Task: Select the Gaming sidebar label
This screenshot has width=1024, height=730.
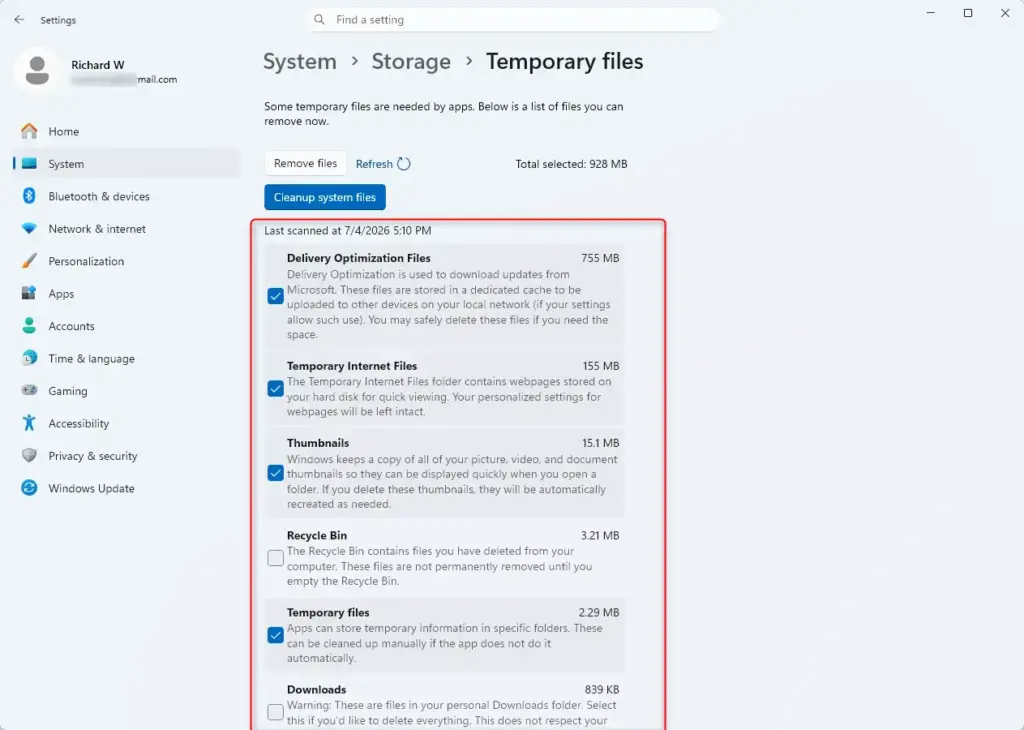Action: pyautogui.click(x=68, y=390)
